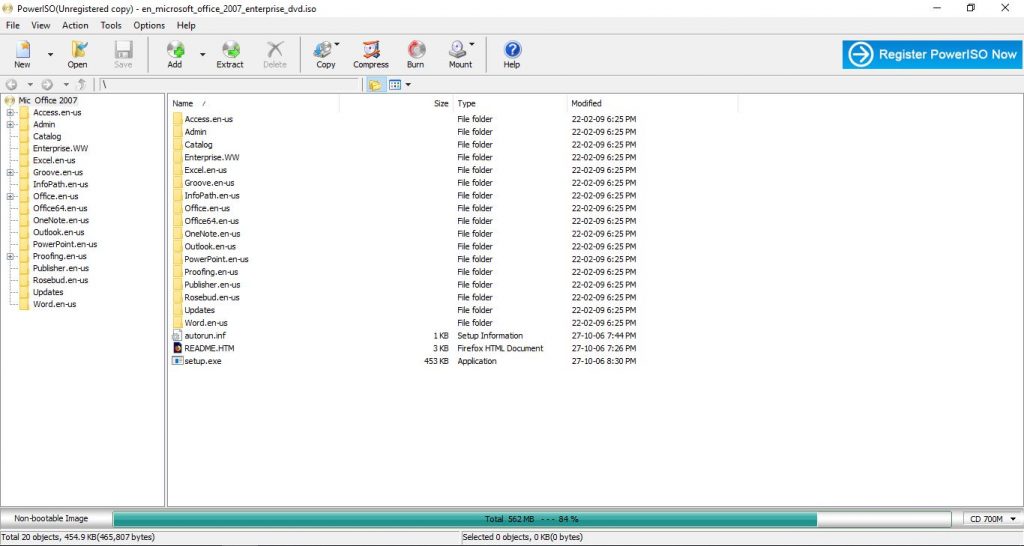Sort by the Type column header
This screenshot has height=546, width=1024.
pyautogui.click(x=509, y=103)
